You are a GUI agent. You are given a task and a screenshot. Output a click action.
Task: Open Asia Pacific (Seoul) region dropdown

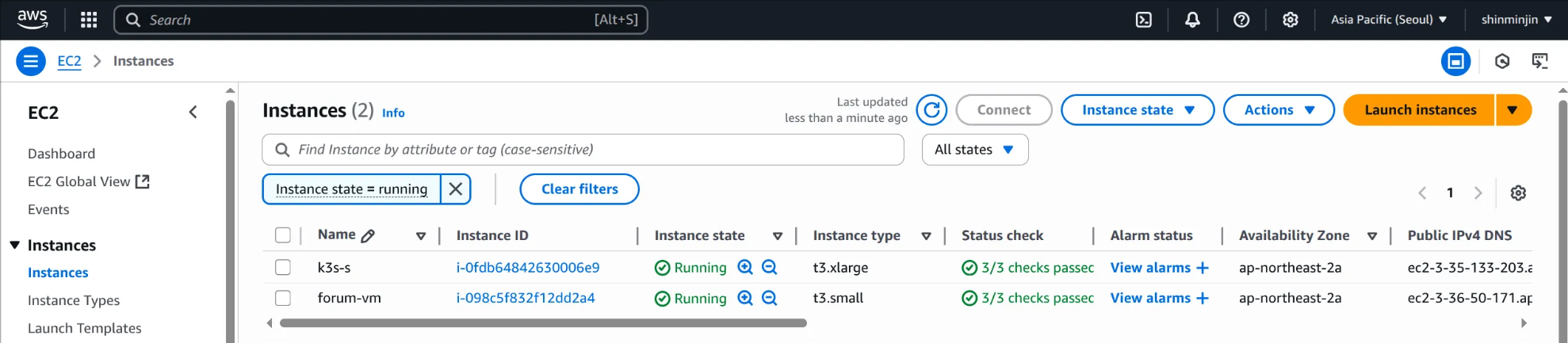[x=1389, y=20]
